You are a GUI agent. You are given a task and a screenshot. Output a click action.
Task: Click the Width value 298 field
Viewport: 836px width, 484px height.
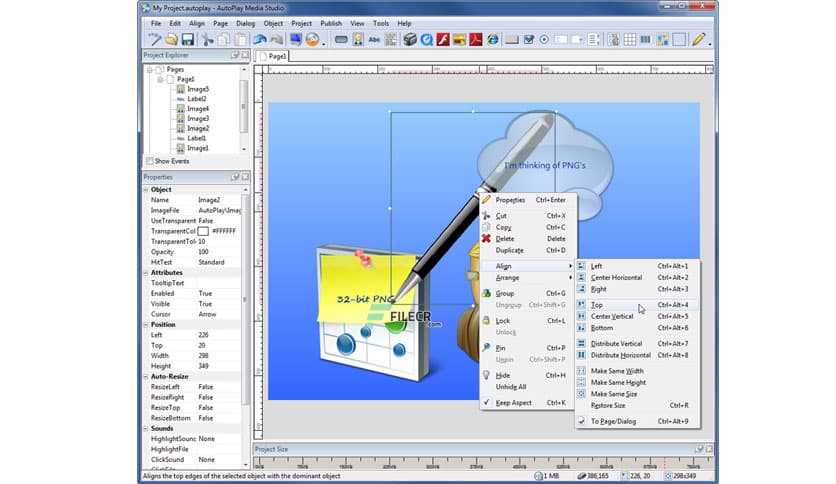(219, 356)
